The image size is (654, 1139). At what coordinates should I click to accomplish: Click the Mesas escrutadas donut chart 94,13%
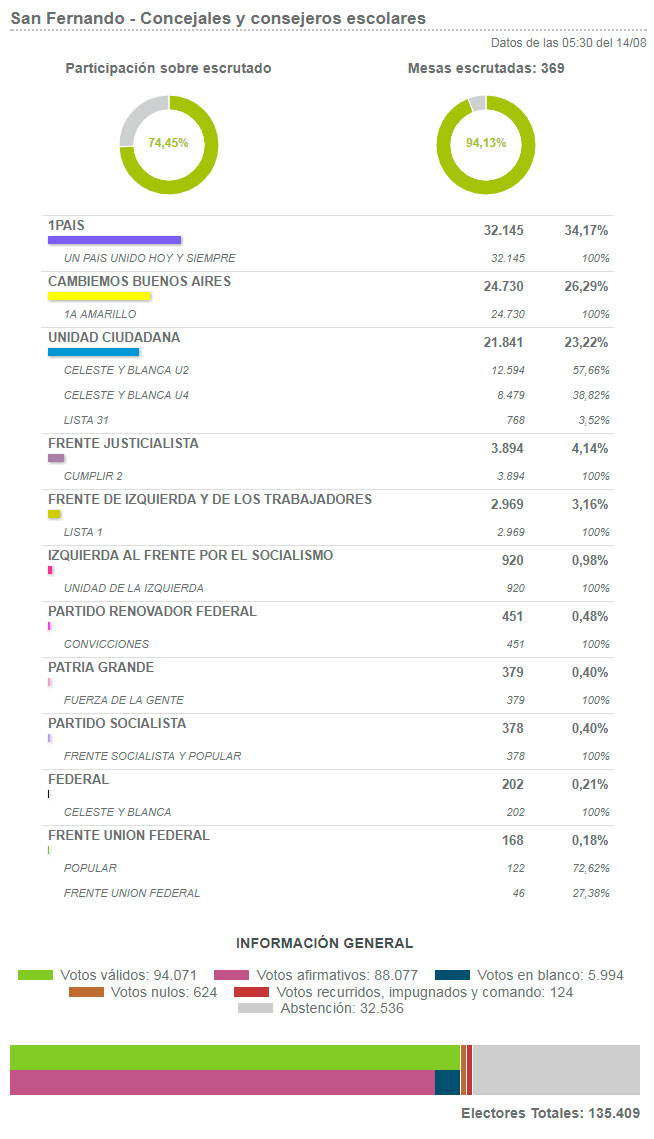point(486,143)
